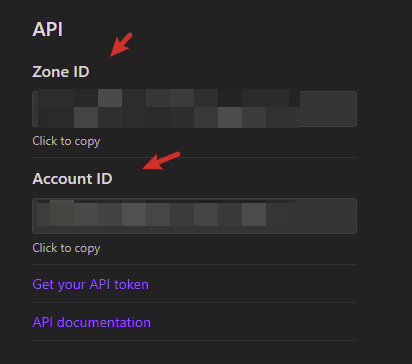
Task: Click the word 'token' in the API token link
Action: (x=131, y=285)
